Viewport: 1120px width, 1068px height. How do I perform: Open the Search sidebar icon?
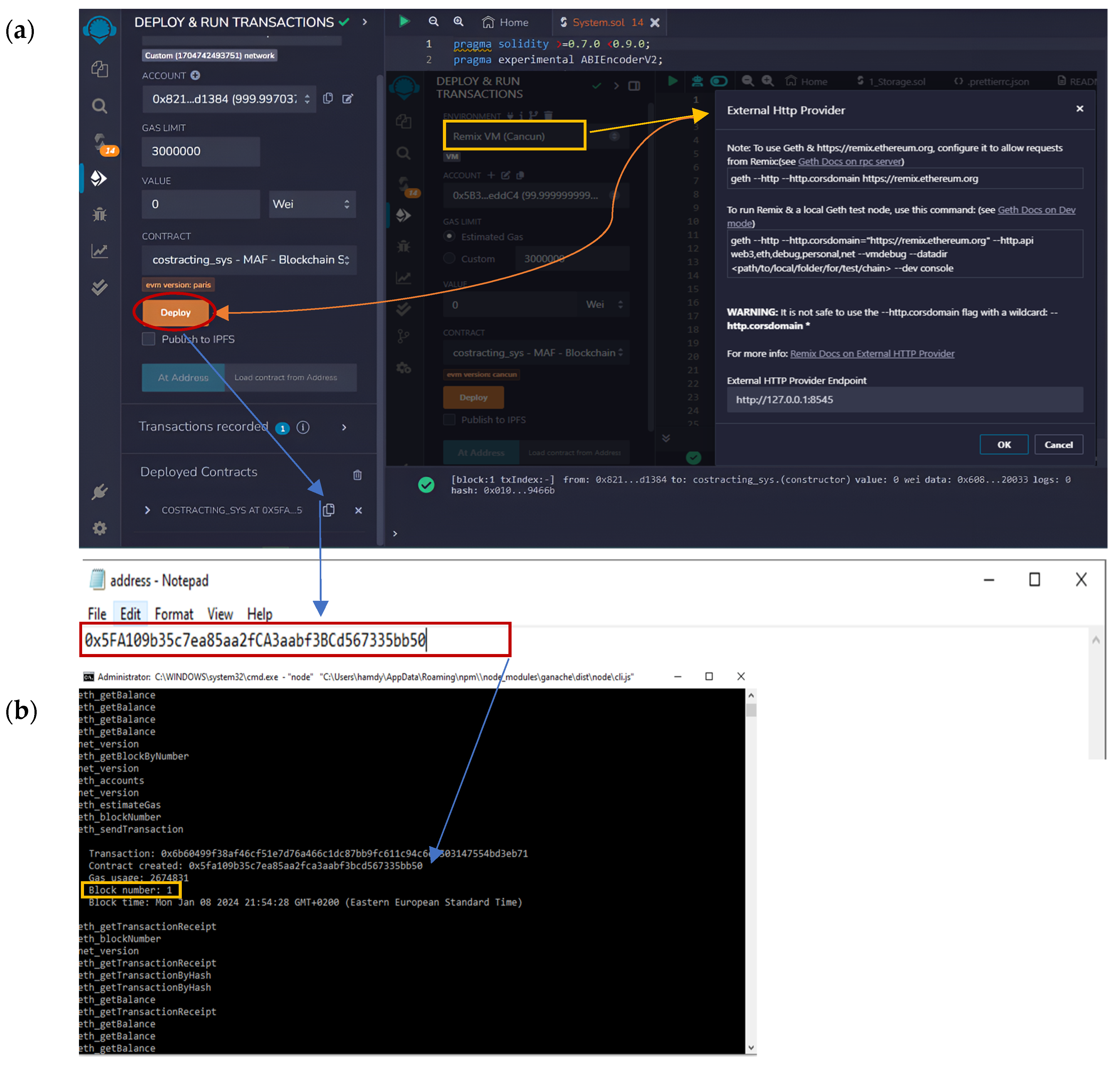pos(100,105)
